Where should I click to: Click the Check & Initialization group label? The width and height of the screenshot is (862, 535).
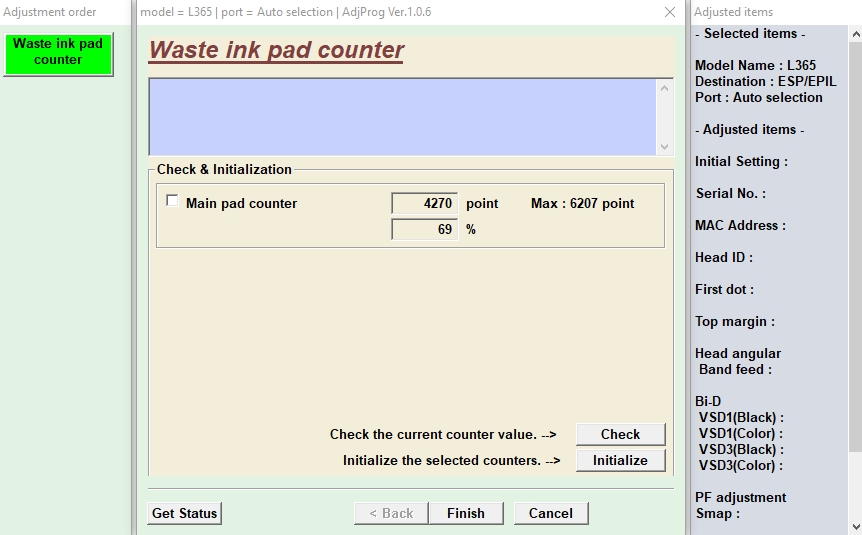point(224,169)
